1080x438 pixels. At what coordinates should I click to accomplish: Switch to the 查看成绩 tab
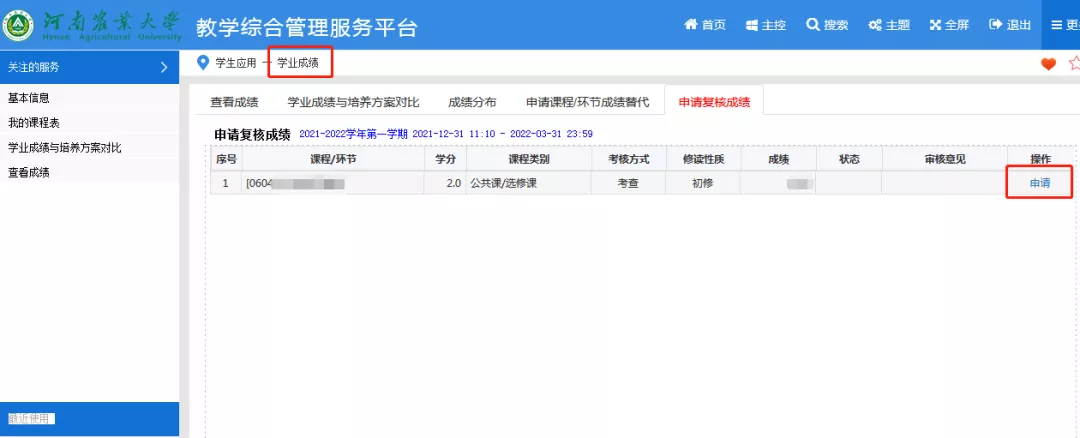[x=234, y=103]
